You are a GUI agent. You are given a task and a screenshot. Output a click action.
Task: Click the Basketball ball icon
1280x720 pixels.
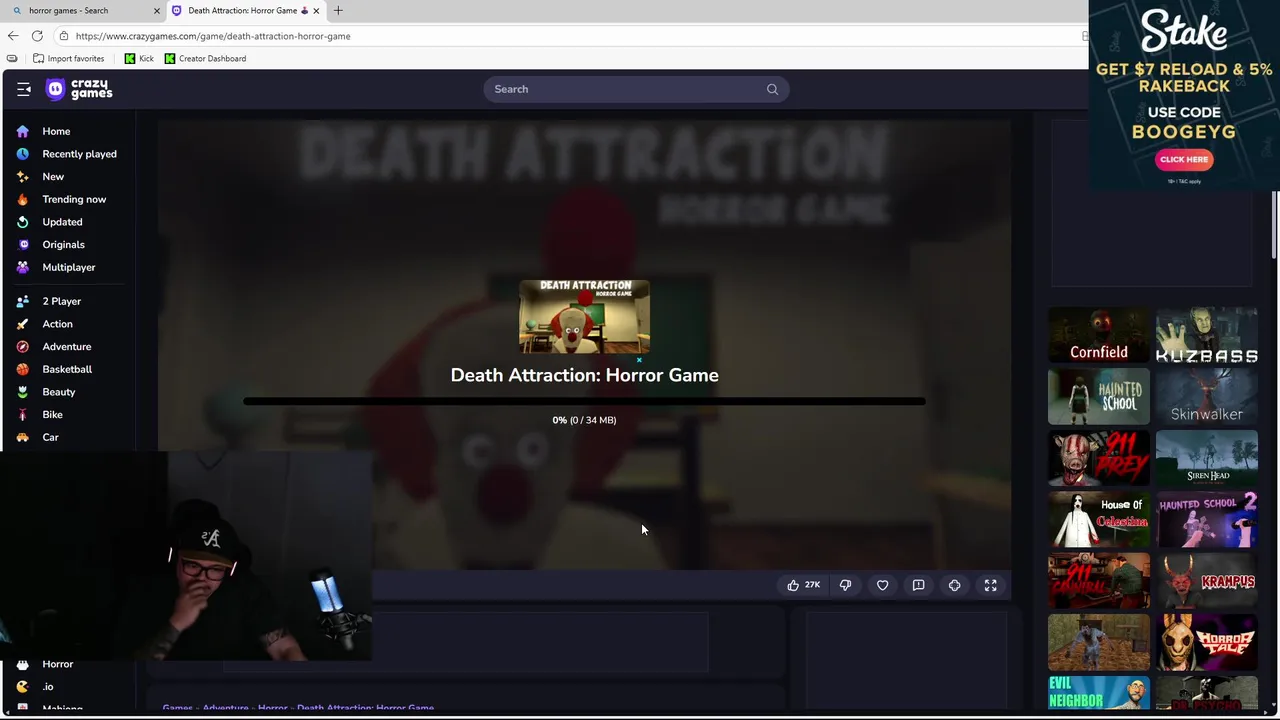(x=22, y=369)
